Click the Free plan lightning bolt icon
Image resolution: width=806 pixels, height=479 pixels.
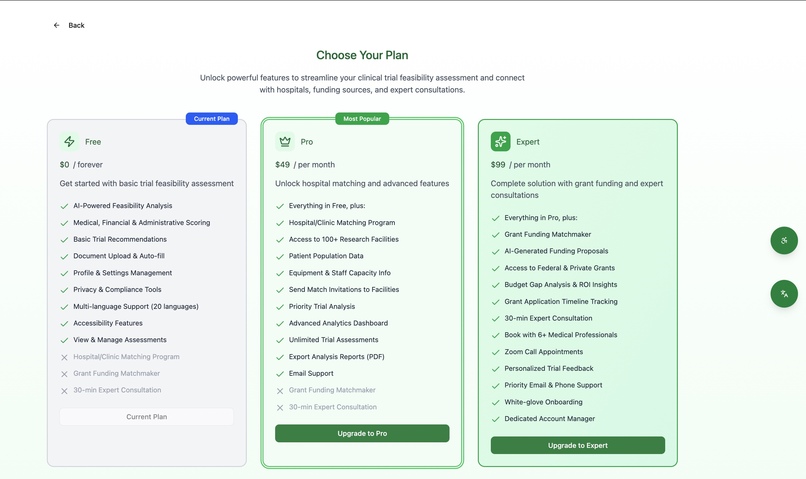pyautogui.click(x=69, y=141)
